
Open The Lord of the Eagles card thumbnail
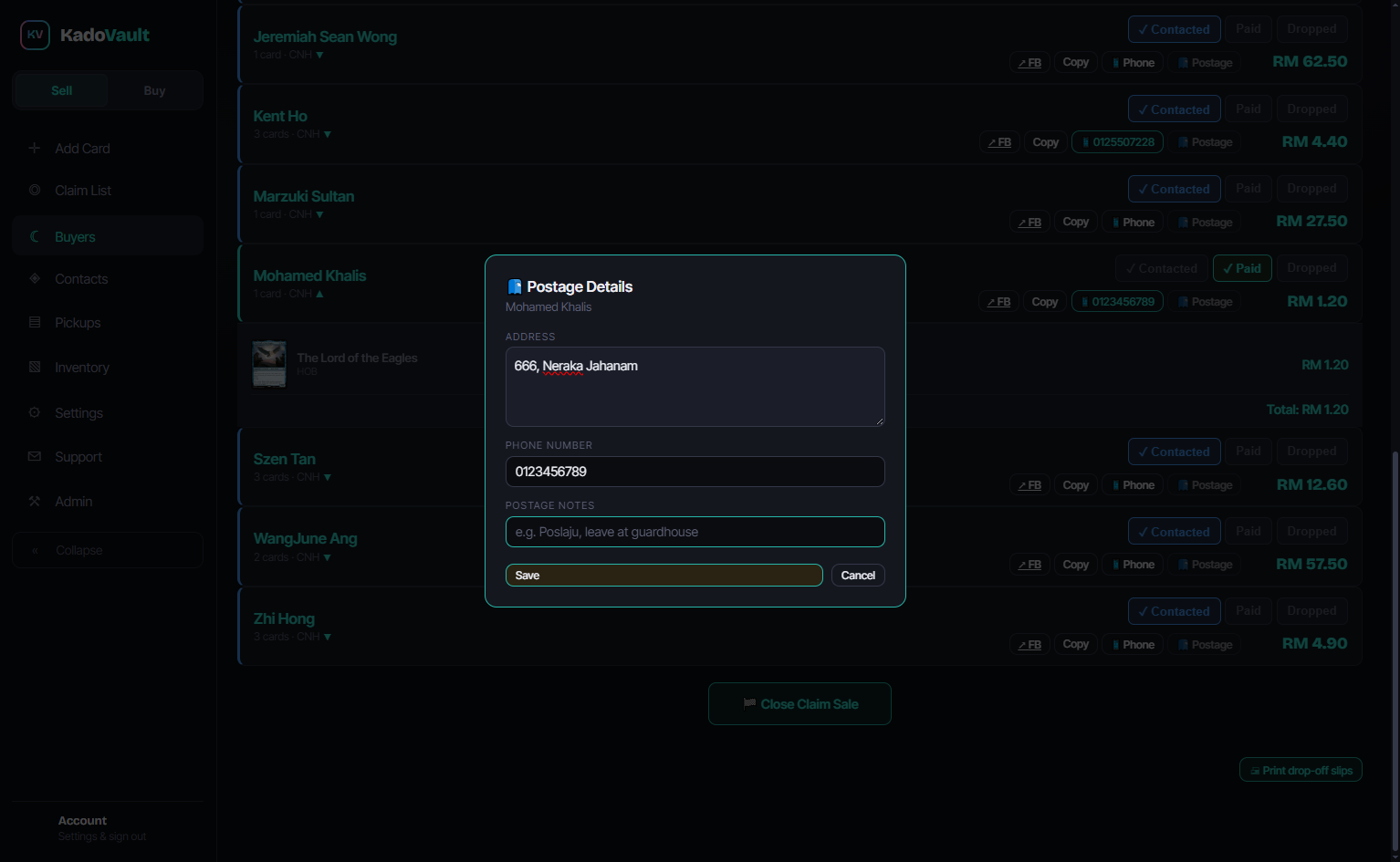[269, 364]
